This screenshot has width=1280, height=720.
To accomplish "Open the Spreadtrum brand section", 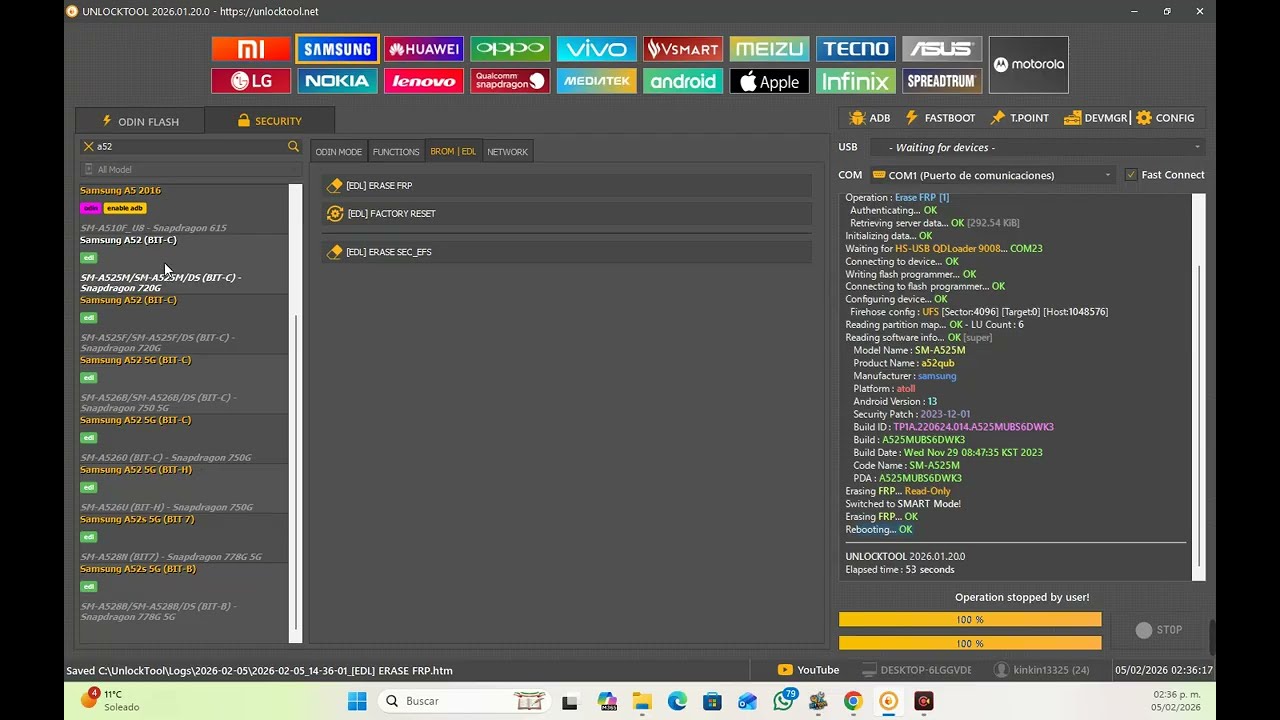I will 942,81.
